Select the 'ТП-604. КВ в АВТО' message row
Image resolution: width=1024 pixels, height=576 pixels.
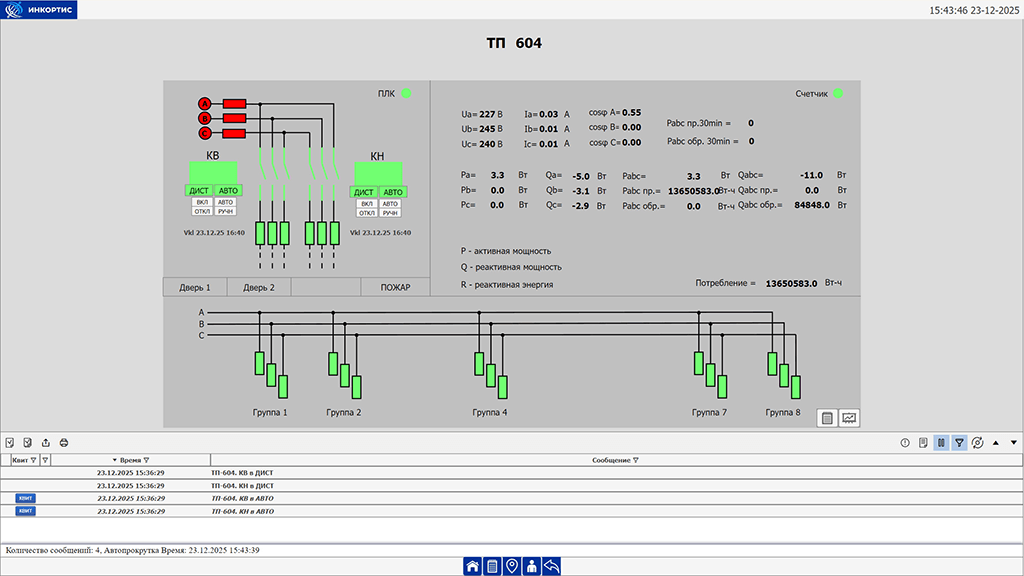pos(242,498)
